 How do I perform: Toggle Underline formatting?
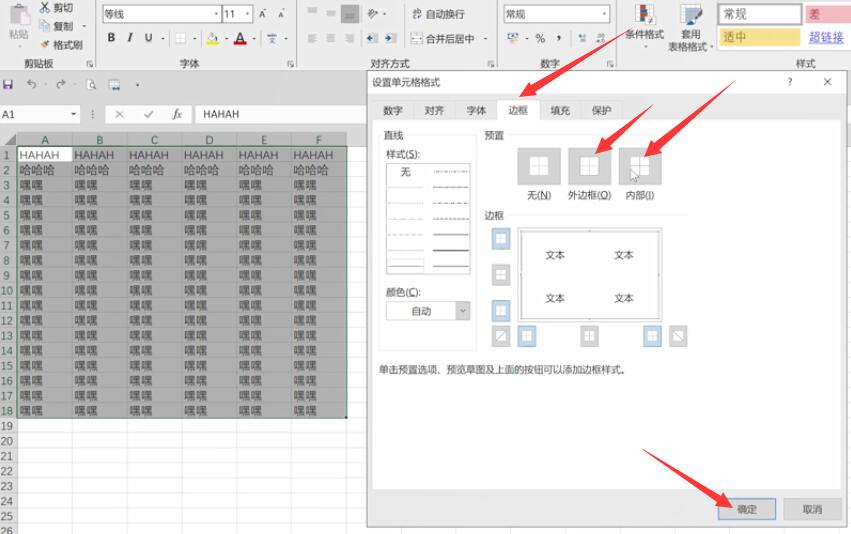tap(148, 37)
